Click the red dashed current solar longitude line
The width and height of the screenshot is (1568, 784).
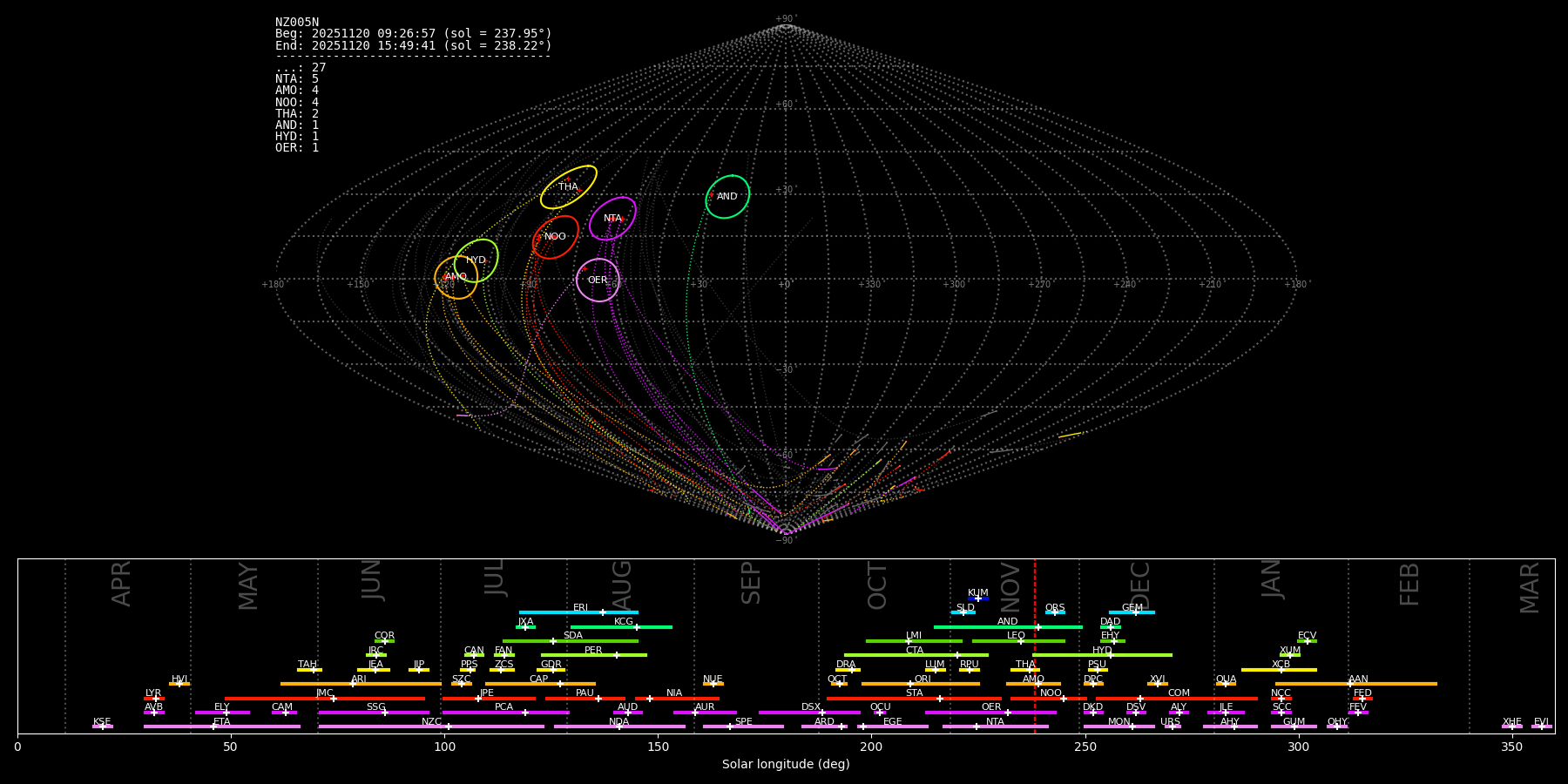pos(1035,645)
